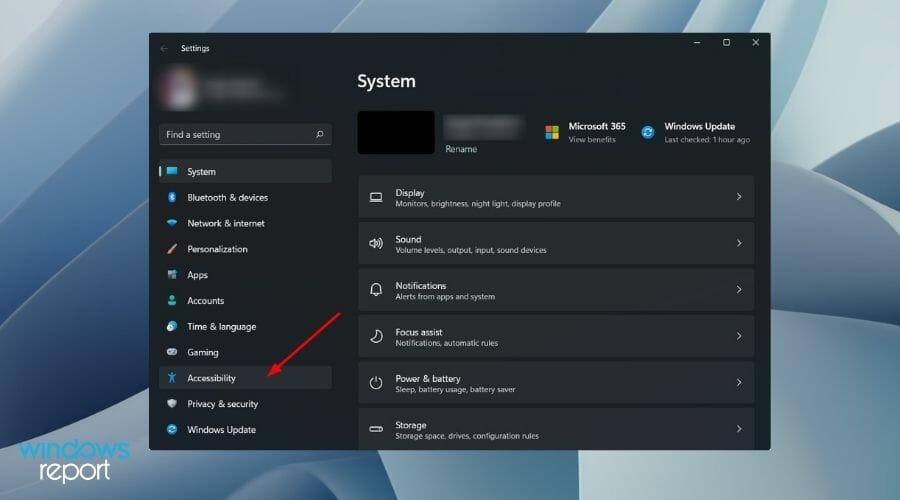Click the Notifications bell icon
The image size is (900, 500).
point(376,290)
